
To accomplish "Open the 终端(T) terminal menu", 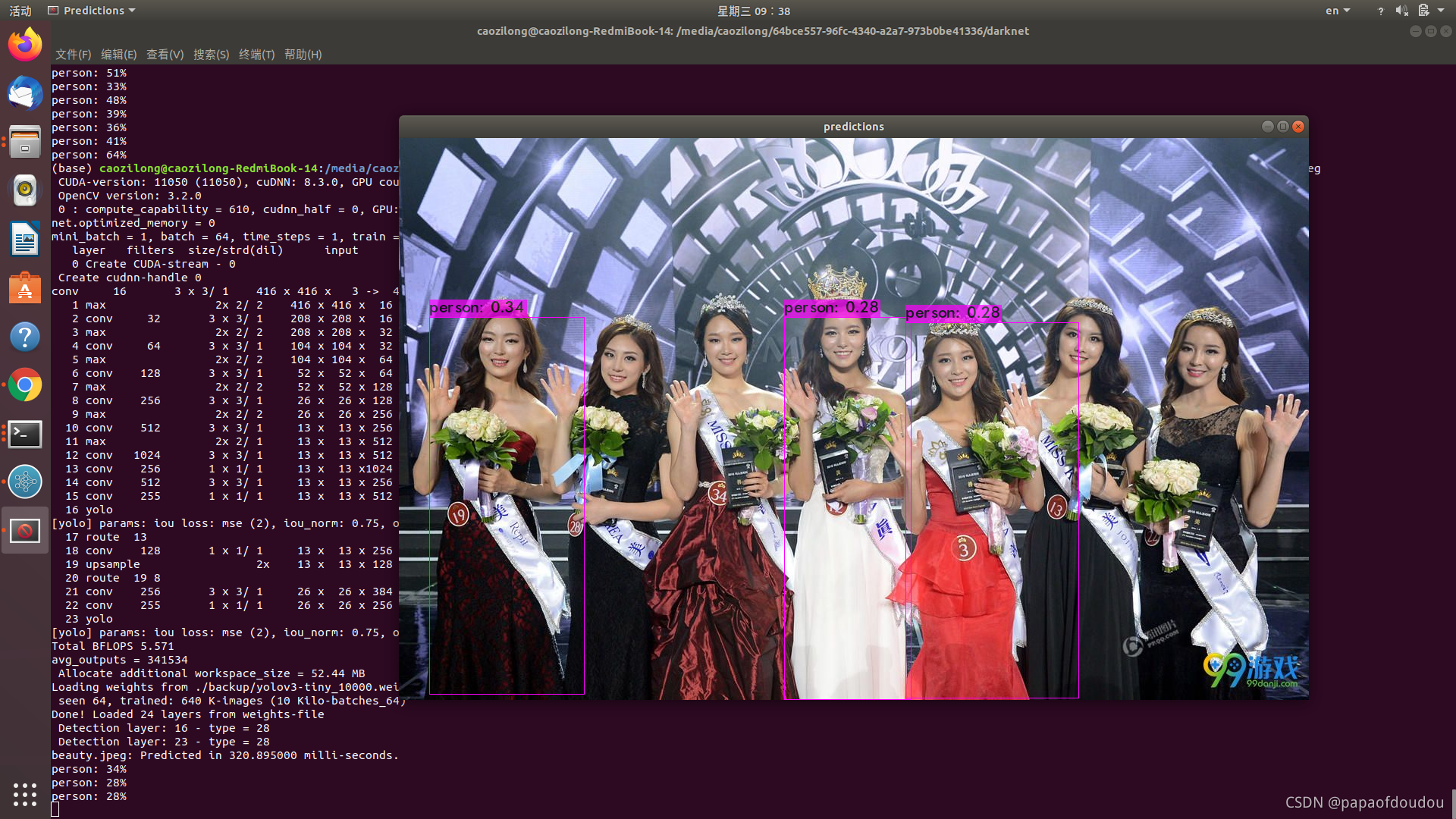I will point(256,55).
